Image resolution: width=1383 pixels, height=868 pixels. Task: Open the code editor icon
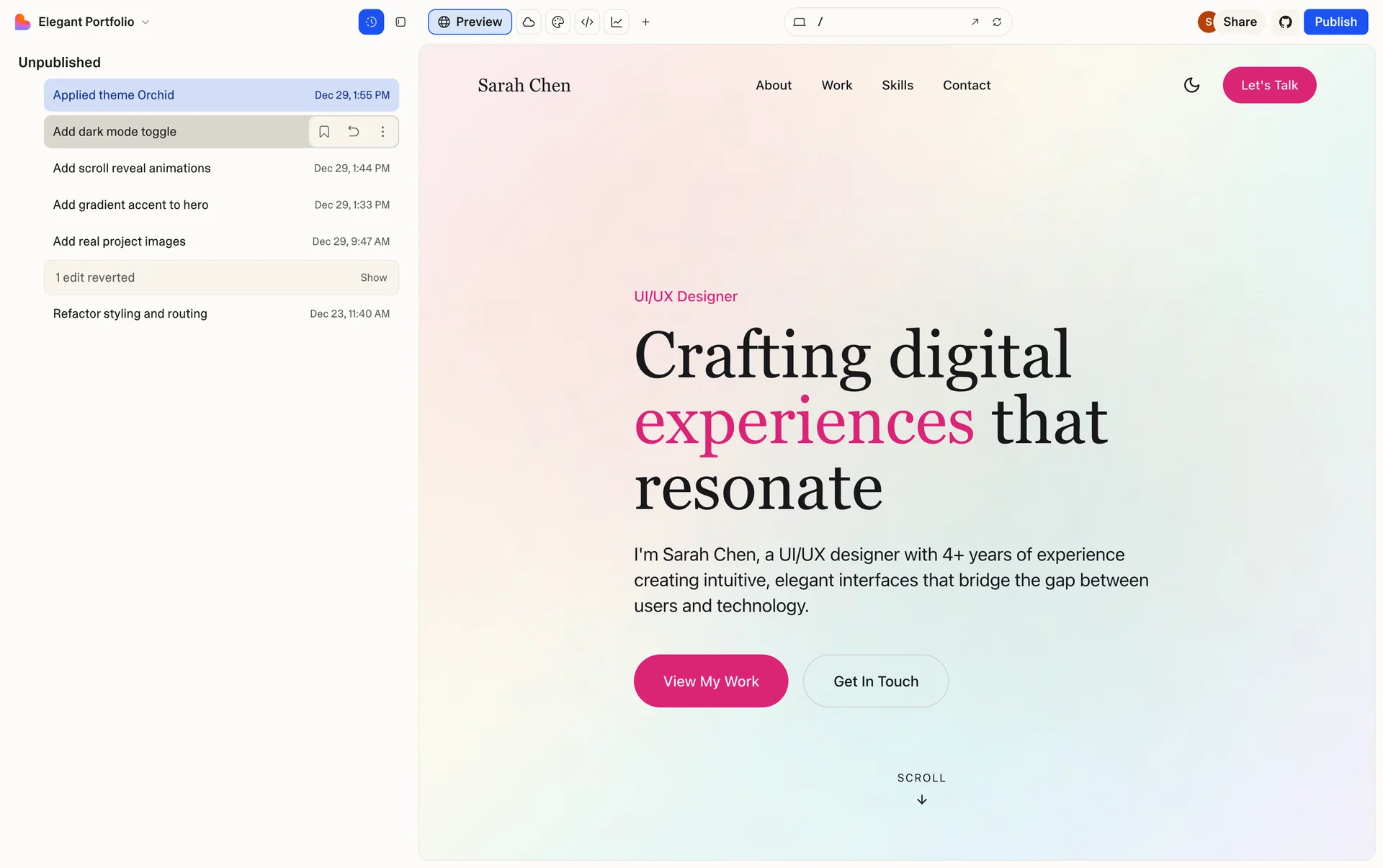587,22
